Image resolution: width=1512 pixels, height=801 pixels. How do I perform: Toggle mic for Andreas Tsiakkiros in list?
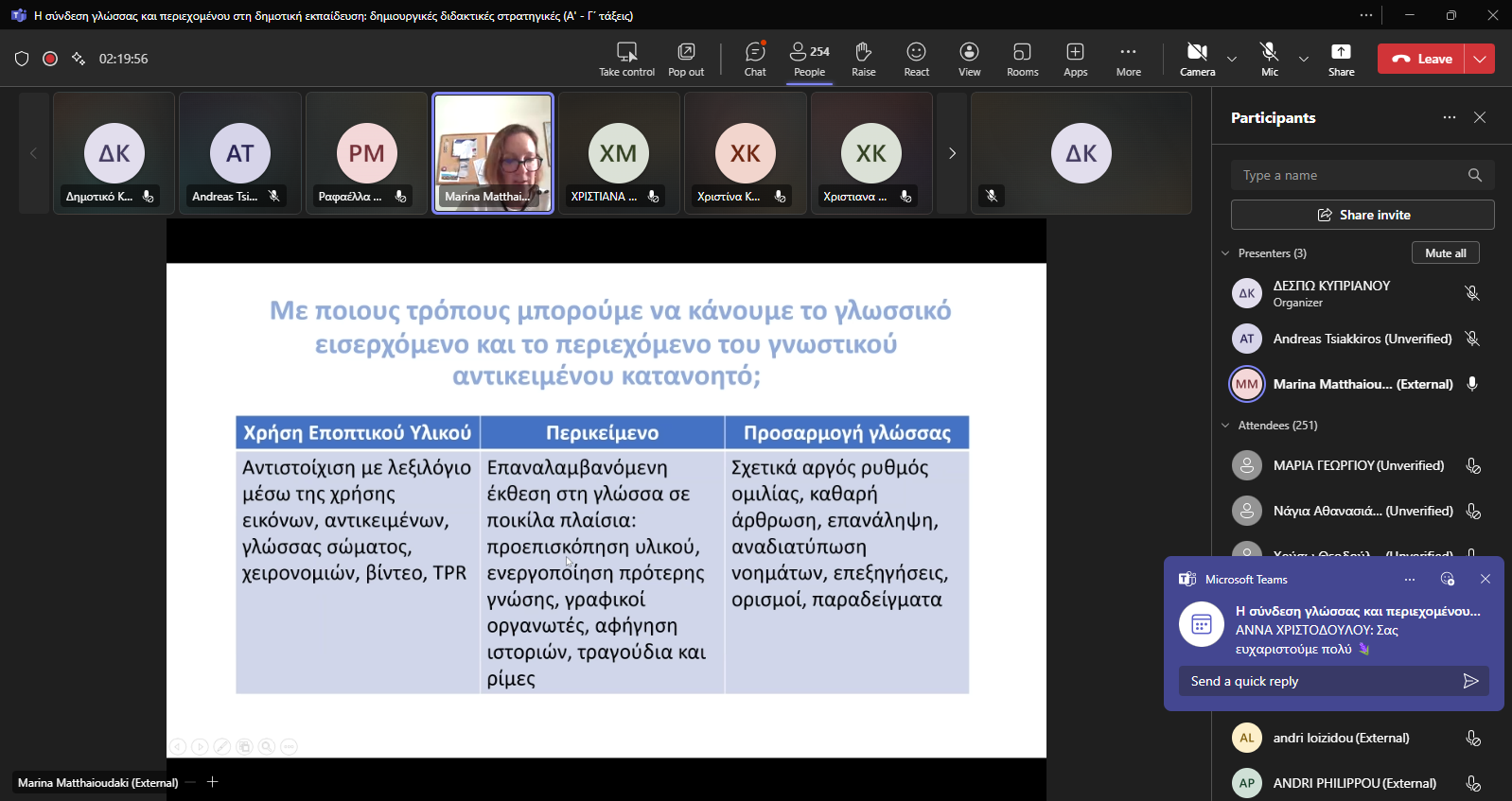tap(1472, 339)
